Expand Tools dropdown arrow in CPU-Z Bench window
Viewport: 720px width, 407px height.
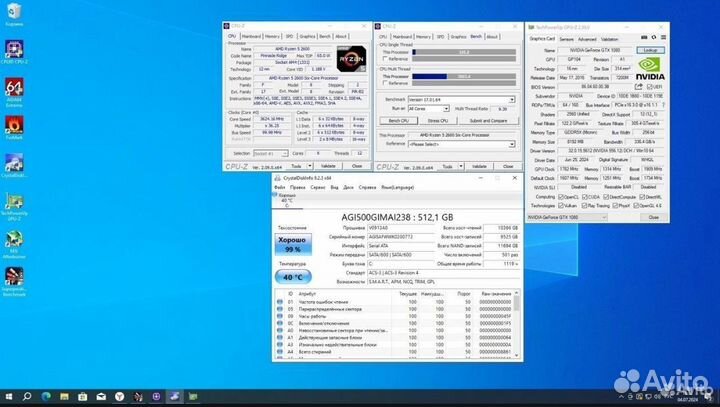point(461,166)
